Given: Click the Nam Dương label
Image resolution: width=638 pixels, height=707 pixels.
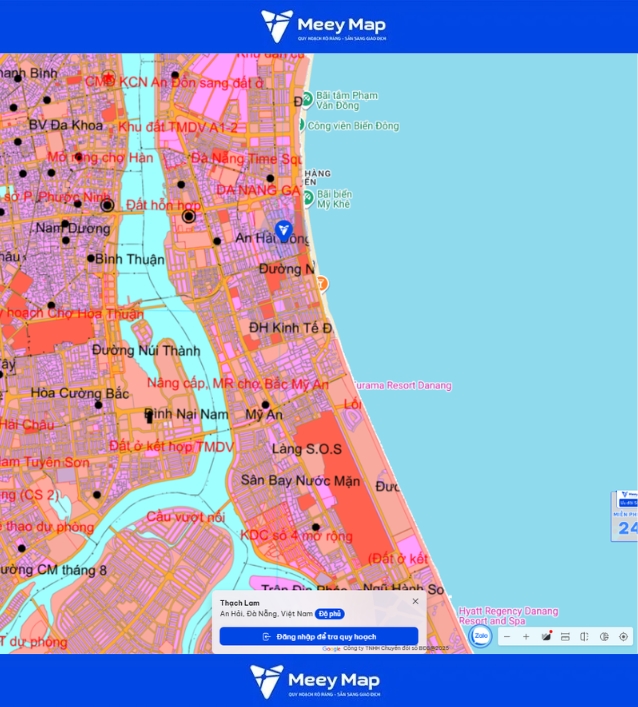Looking at the screenshot, I should point(73,228).
